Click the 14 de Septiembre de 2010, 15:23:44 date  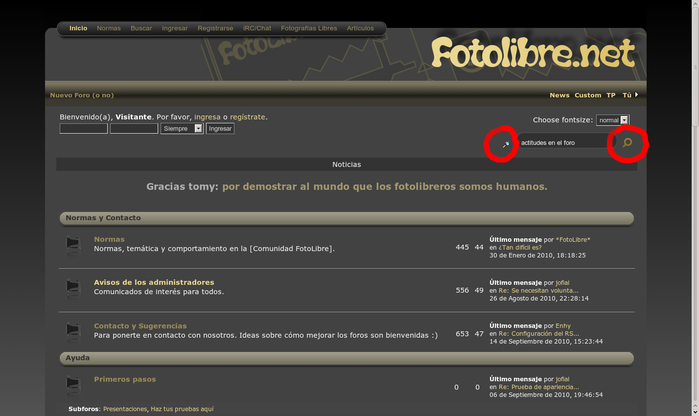pos(546,342)
